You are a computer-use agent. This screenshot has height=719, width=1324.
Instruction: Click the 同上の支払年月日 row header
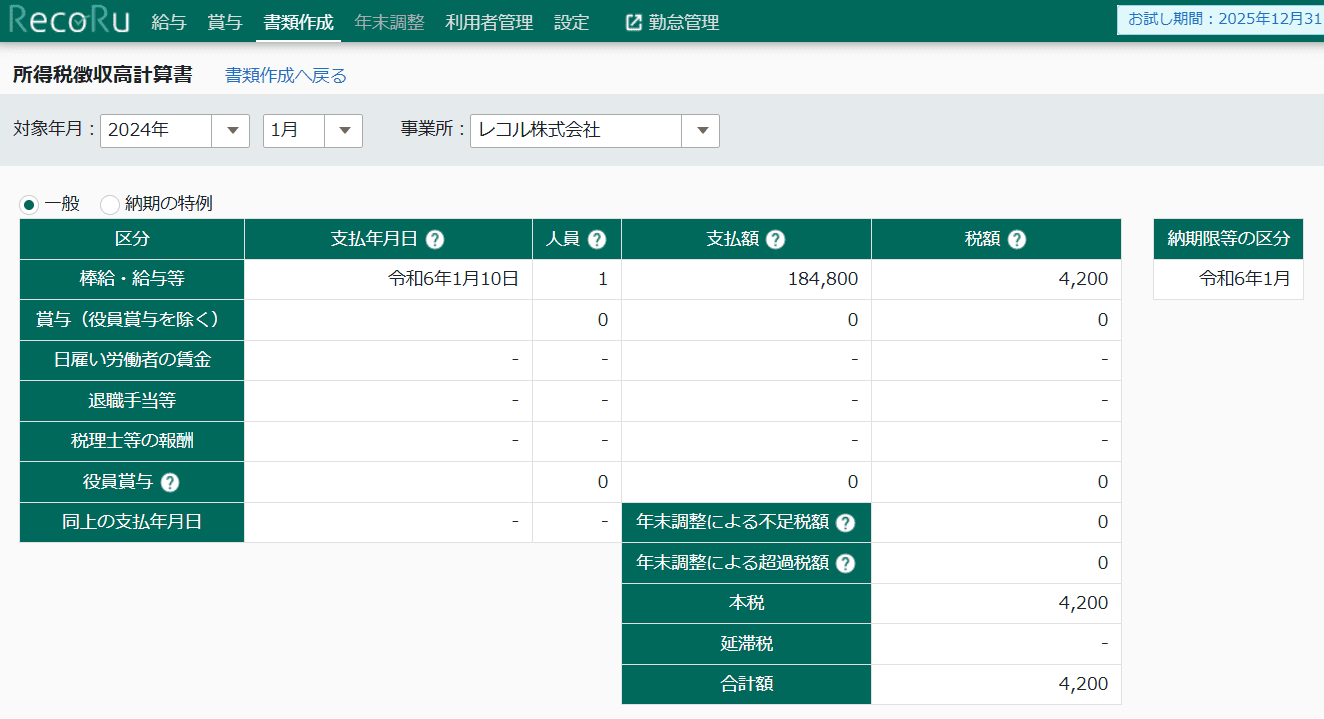tap(132, 522)
